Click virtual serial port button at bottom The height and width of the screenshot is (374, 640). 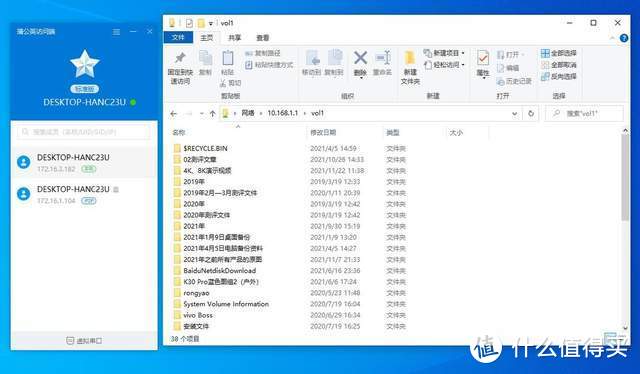tap(84, 341)
